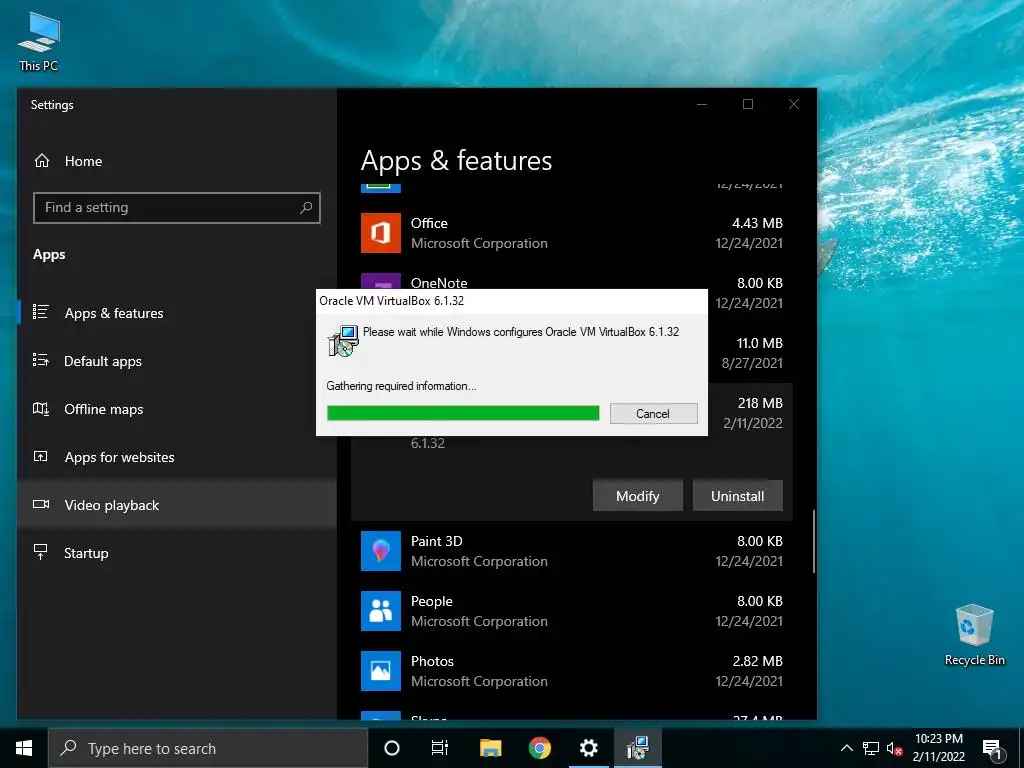This screenshot has width=1024, height=768.
Task: Select the Offline maps sidebar icon
Action: coord(40,409)
